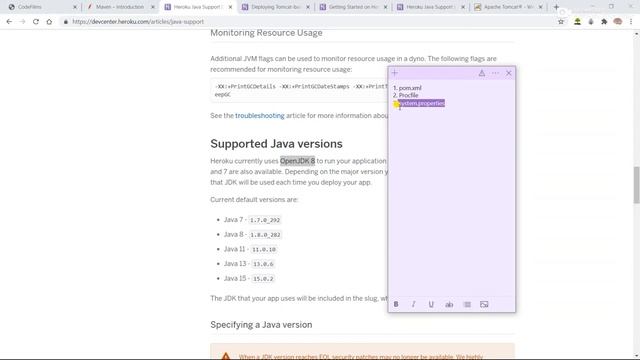Open the Chrome three-dot menu

tap(631, 22)
